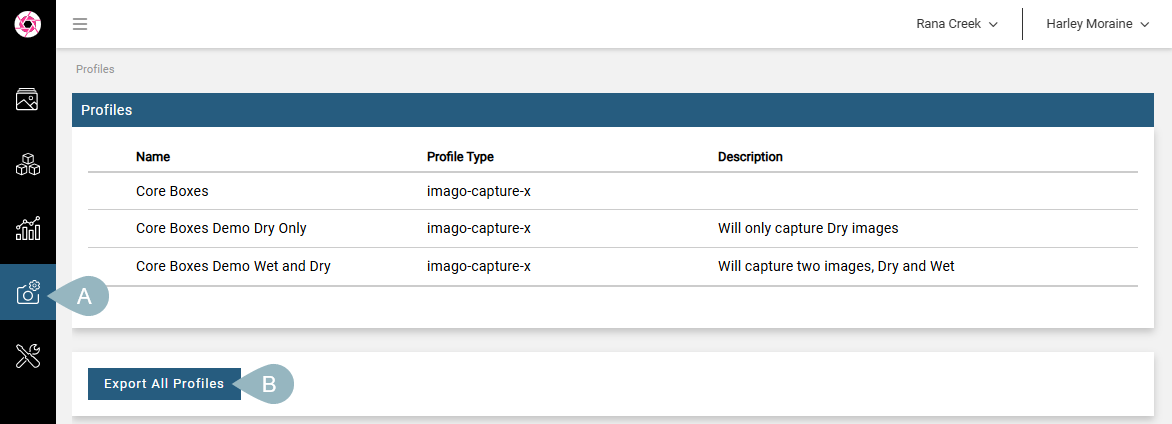
Task: Open the imagery gallery sidebar icon
Action: pyautogui.click(x=28, y=99)
